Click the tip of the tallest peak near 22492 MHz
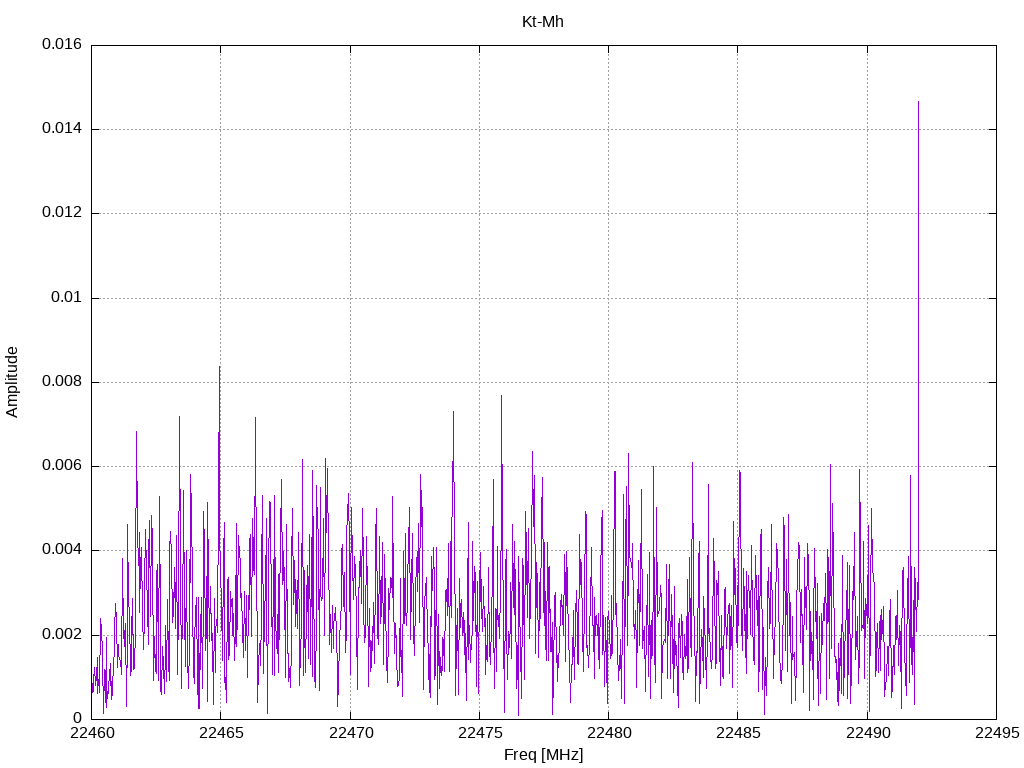Image resolution: width=1024 pixels, height=768 pixels. click(918, 102)
